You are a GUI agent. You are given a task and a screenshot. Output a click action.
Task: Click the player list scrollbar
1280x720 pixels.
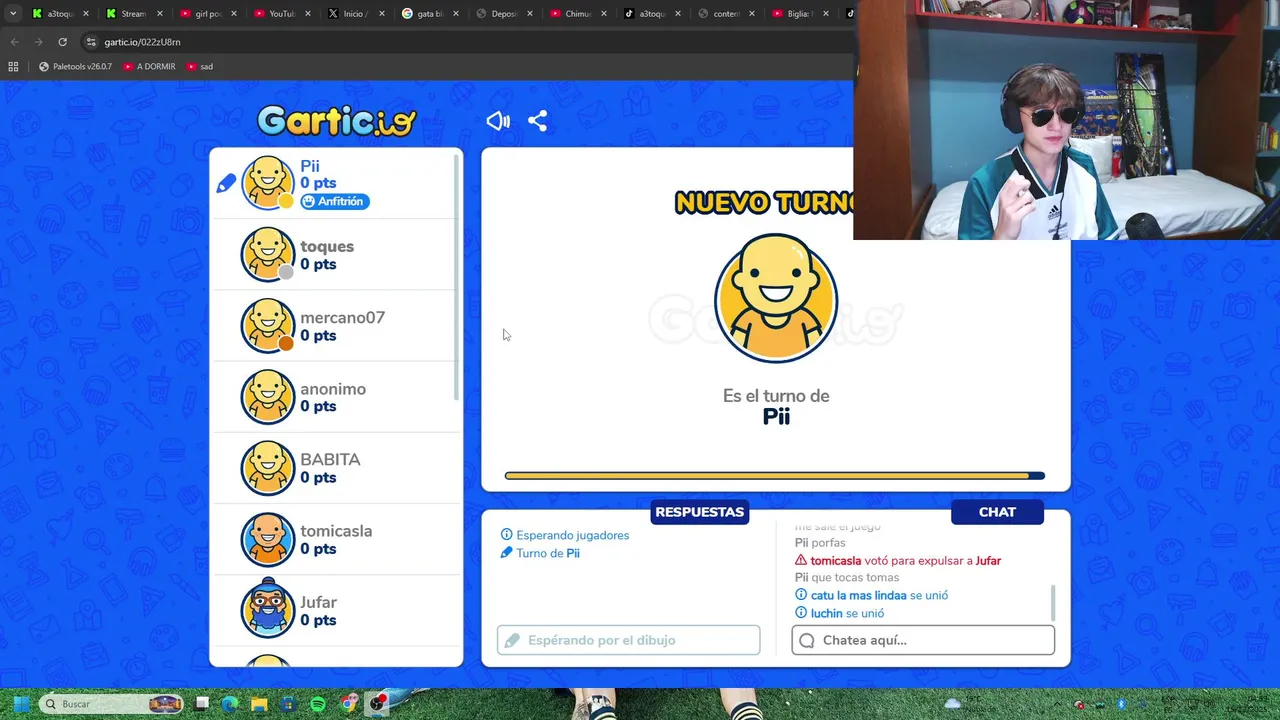457,280
